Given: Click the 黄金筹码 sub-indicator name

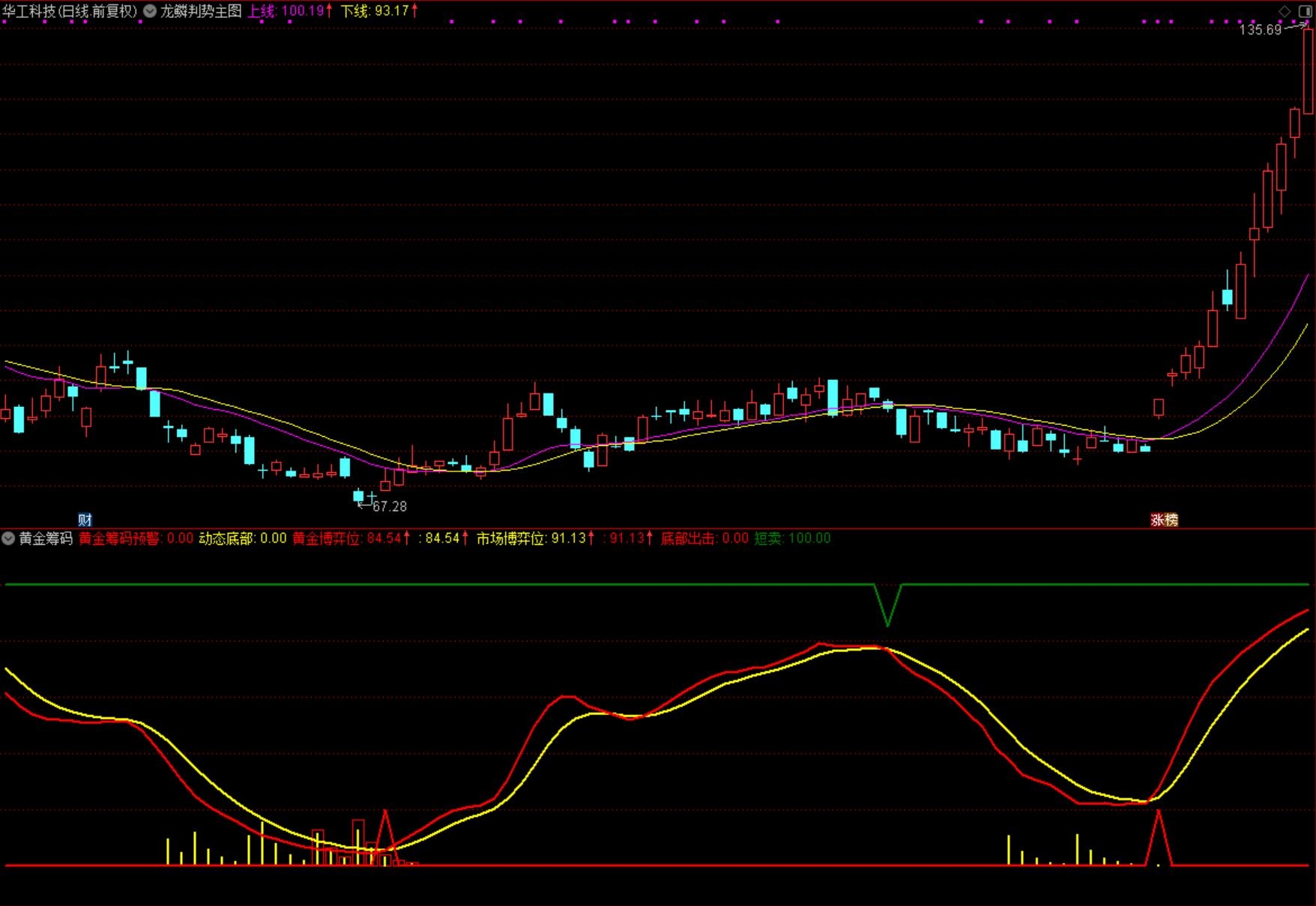Looking at the screenshot, I should (46, 538).
